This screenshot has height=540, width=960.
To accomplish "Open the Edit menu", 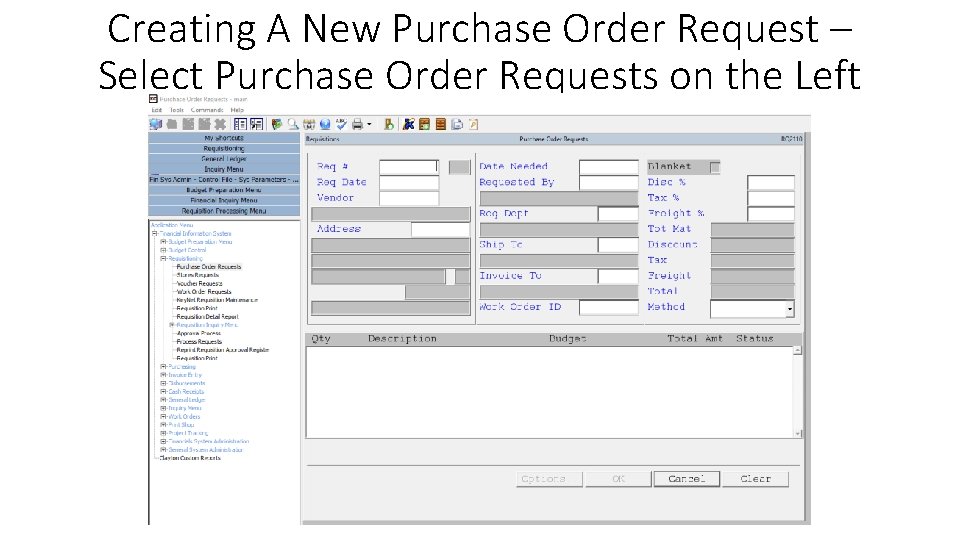I will click(157, 110).
